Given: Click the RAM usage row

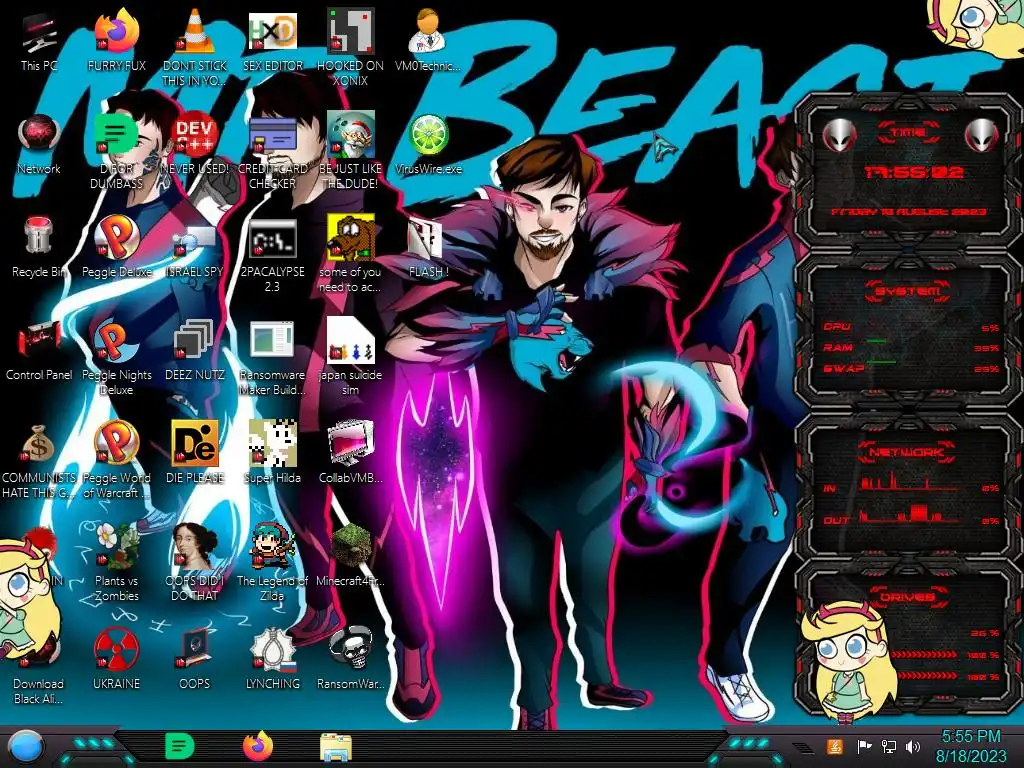Looking at the screenshot, I should 911,347.
